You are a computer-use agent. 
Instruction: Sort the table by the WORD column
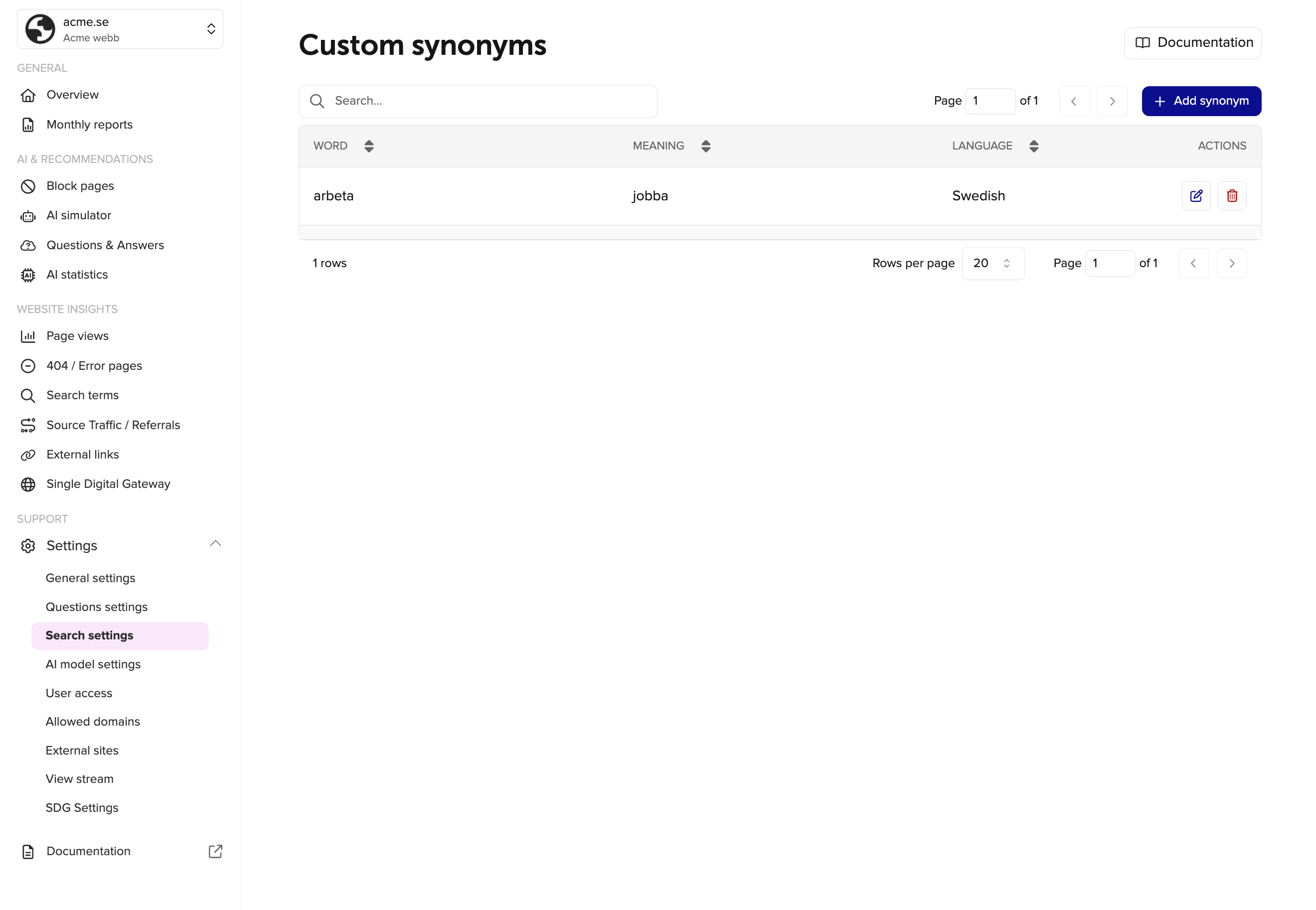369,146
